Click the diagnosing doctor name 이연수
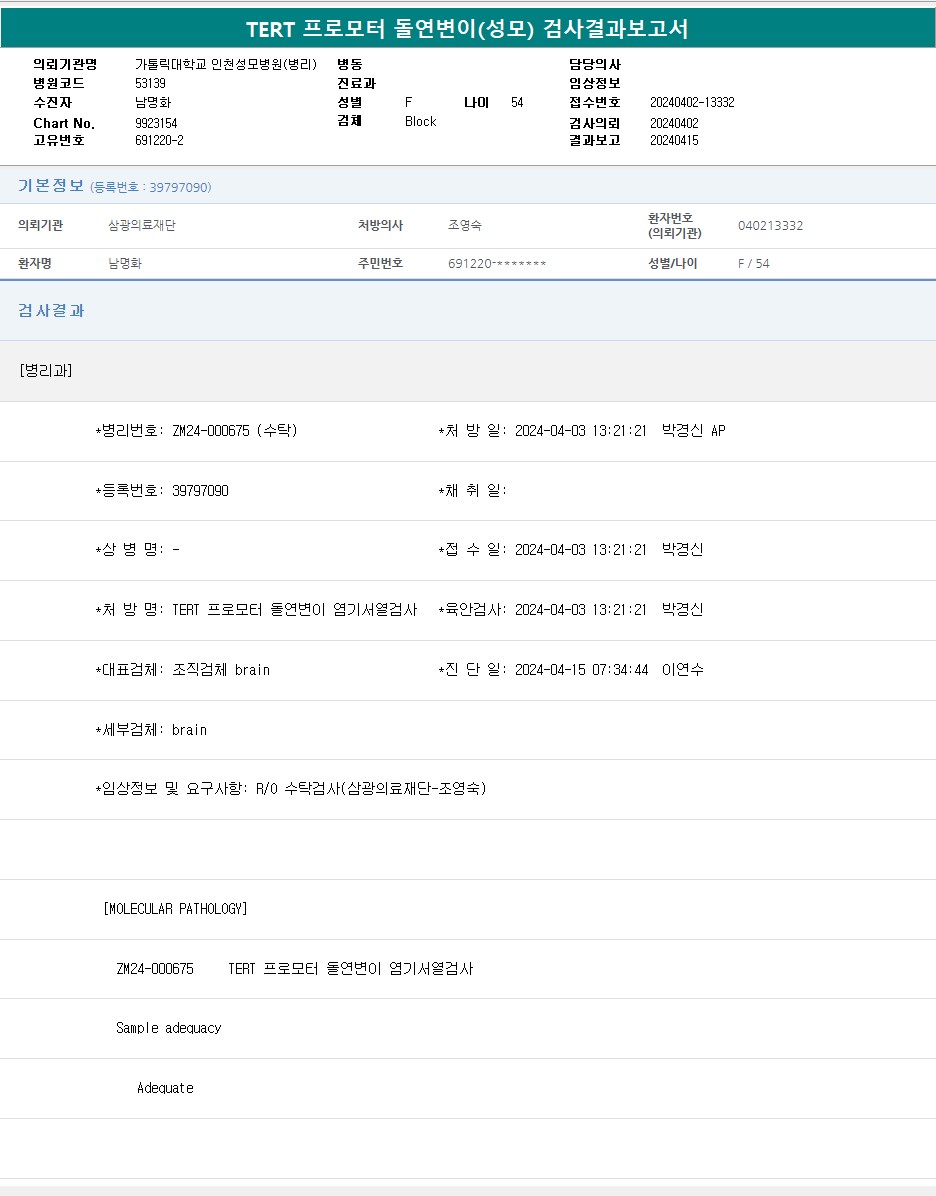The width and height of the screenshot is (936, 1196). pos(683,670)
